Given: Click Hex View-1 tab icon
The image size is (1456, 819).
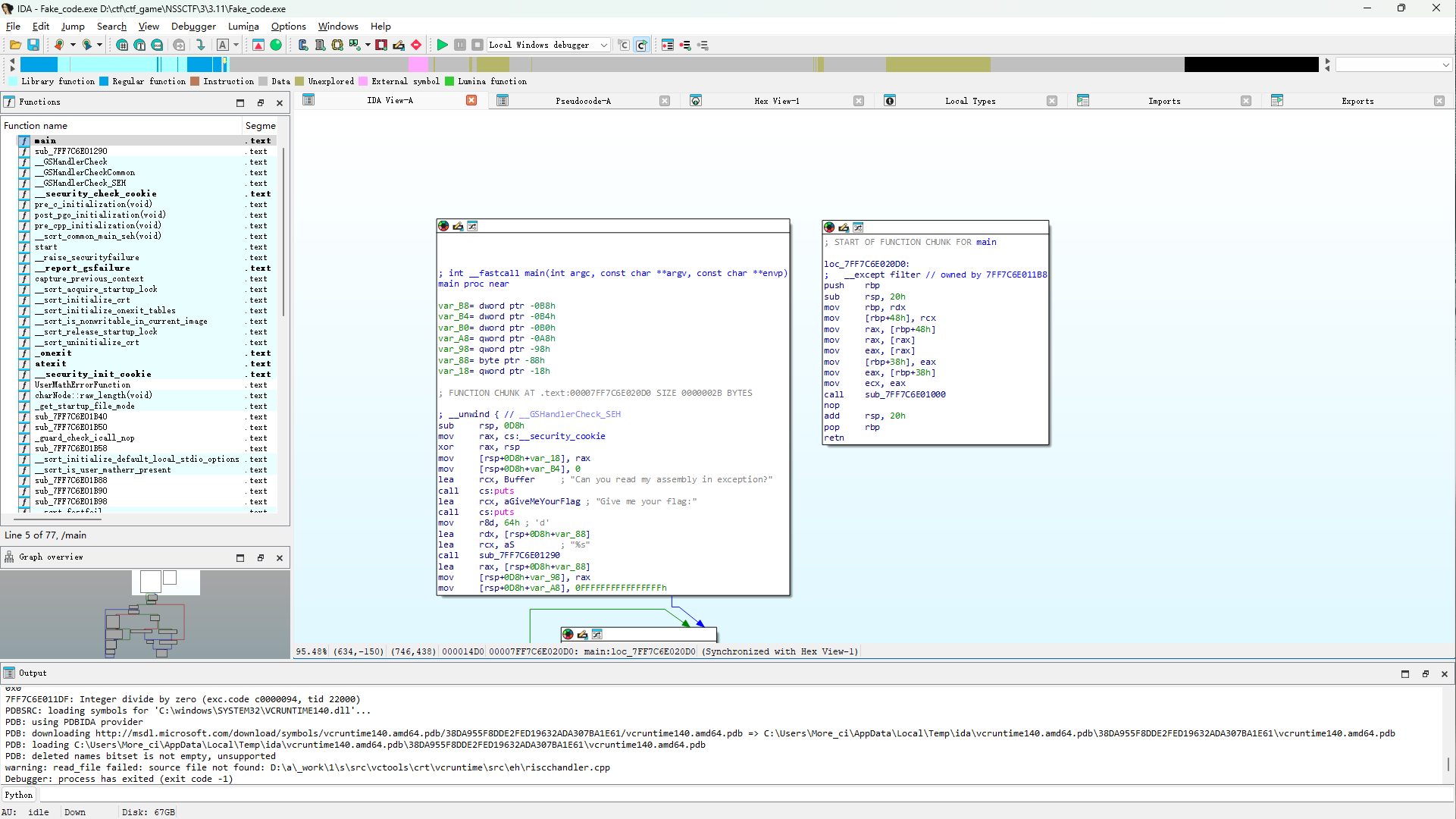Looking at the screenshot, I should pos(696,101).
